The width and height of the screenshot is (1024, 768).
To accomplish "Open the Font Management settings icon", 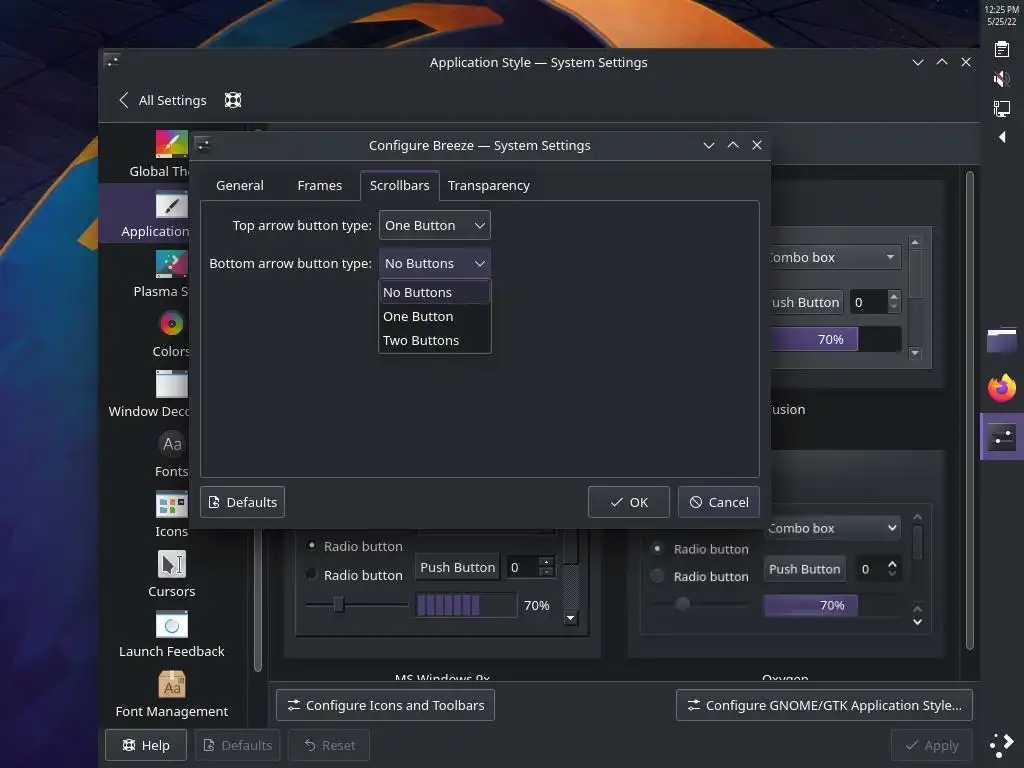I will pyautogui.click(x=172, y=684).
